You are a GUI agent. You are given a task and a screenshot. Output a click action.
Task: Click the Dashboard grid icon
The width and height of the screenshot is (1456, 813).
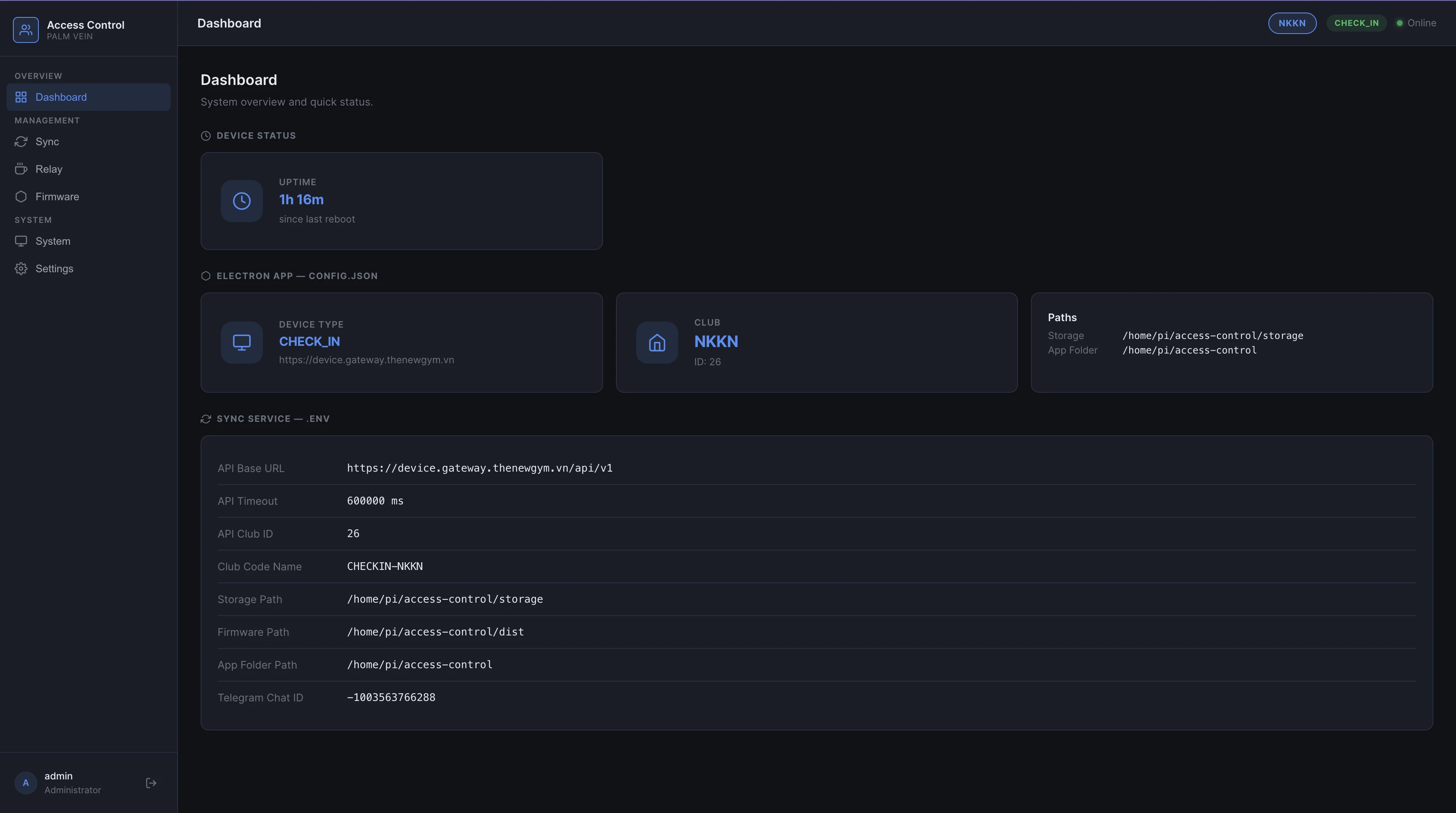[21, 97]
